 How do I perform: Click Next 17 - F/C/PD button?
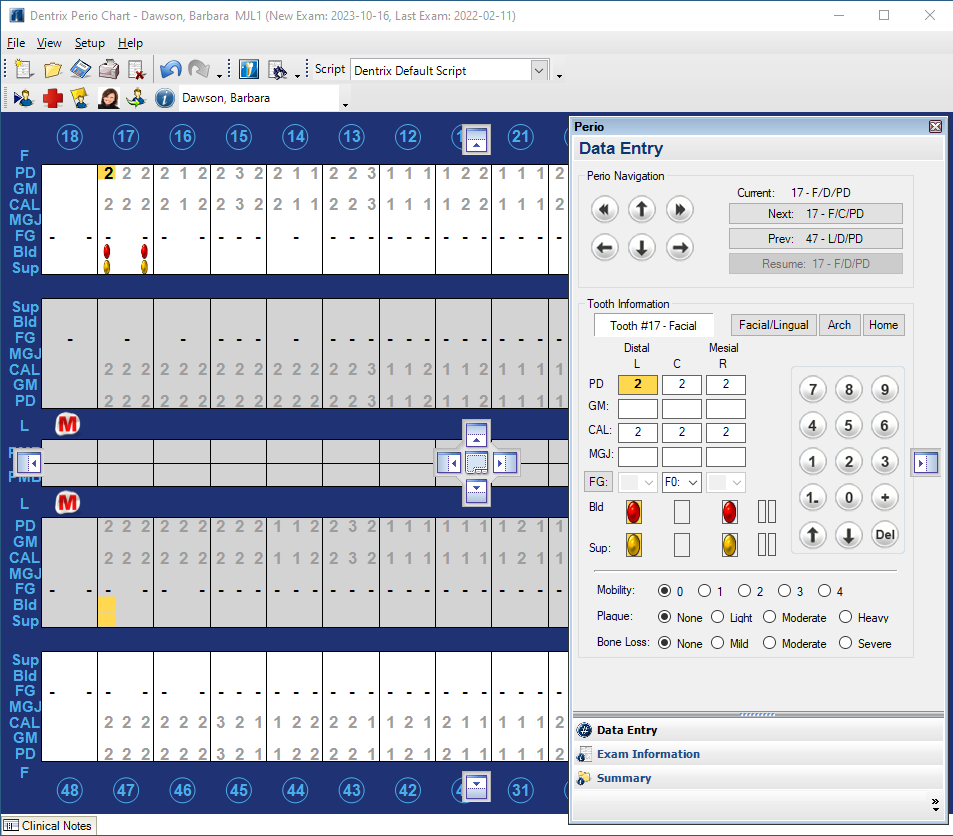815,214
